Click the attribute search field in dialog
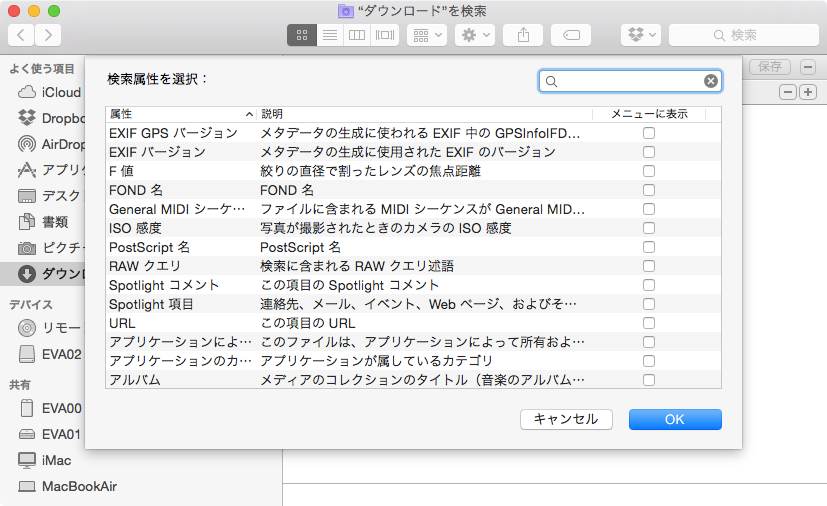 [x=630, y=81]
